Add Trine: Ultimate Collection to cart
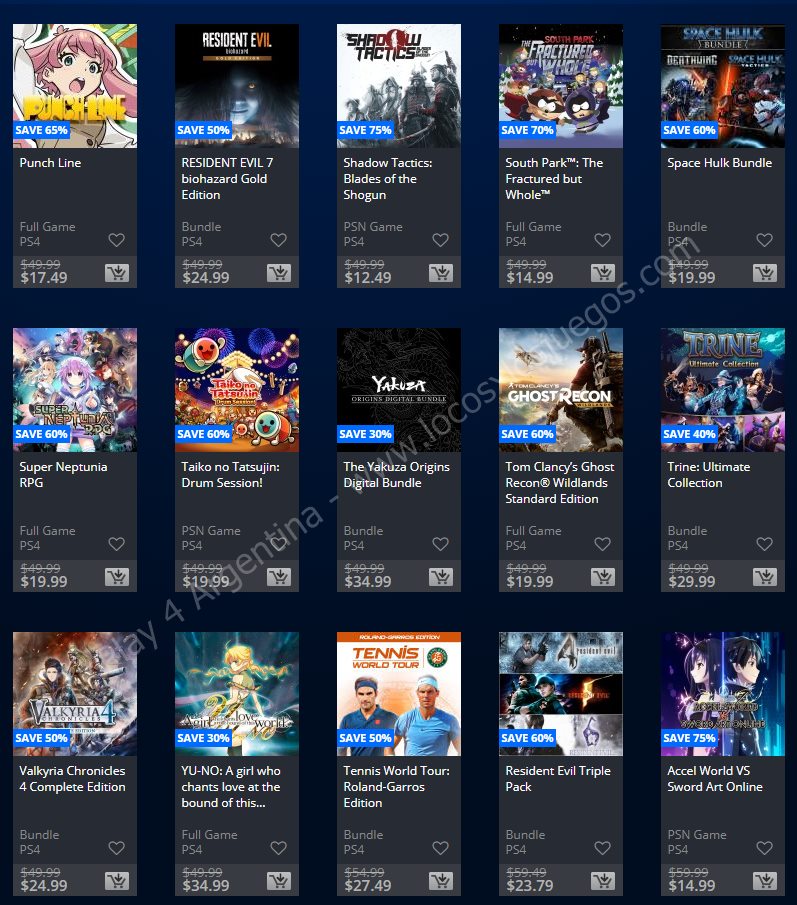Image resolution: width=797 pixels, height=905 pixels. point(765,577)
